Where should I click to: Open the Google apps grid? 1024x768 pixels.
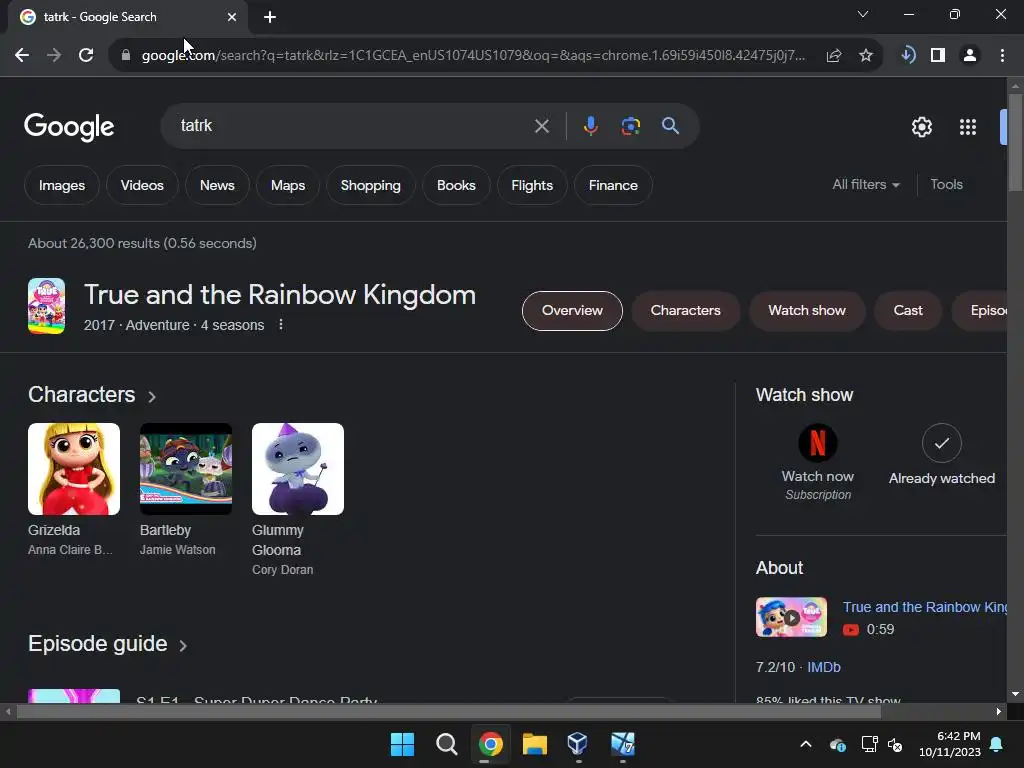(x=968, y=127)
